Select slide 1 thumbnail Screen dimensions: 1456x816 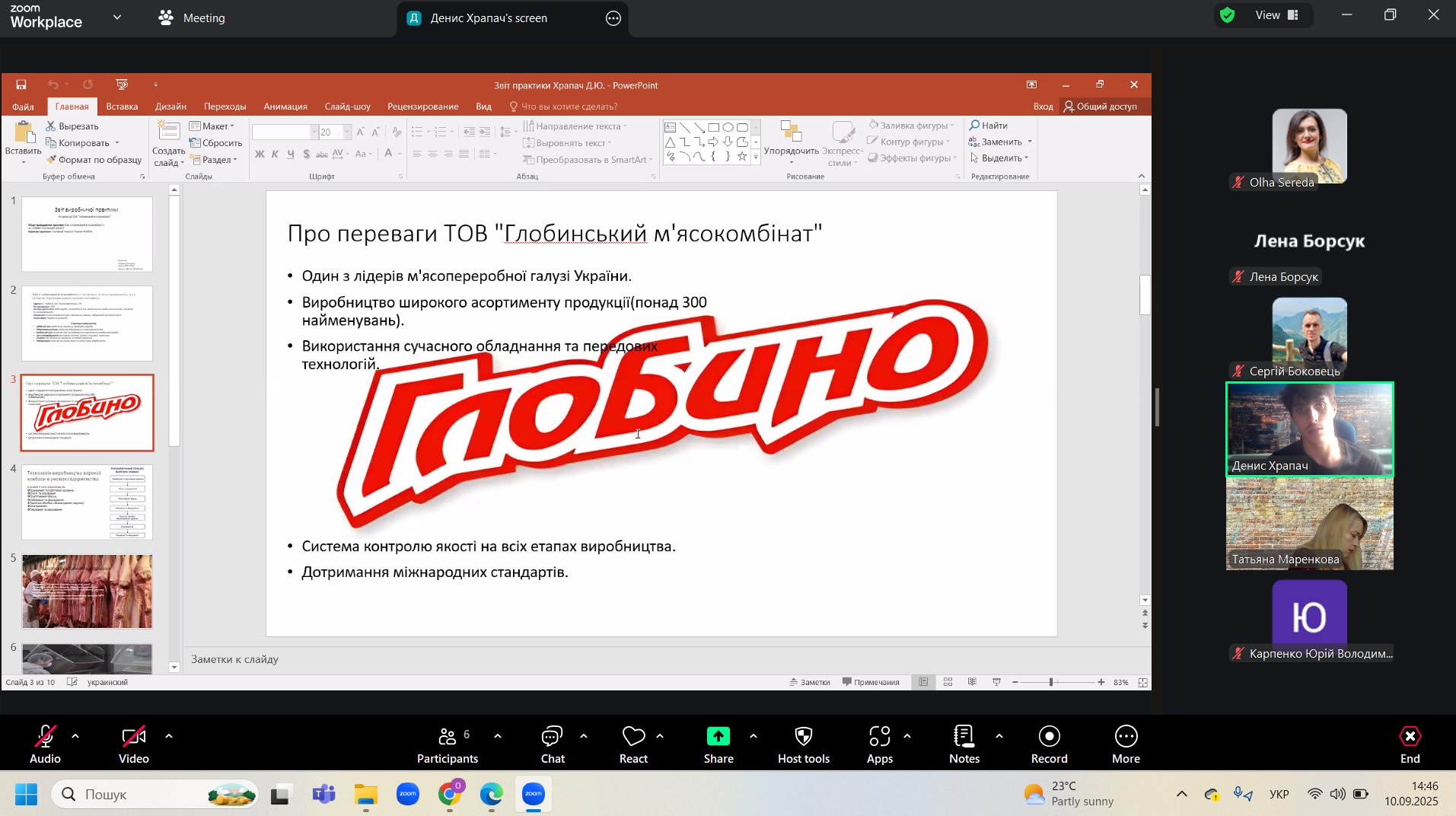click(87, 234)
